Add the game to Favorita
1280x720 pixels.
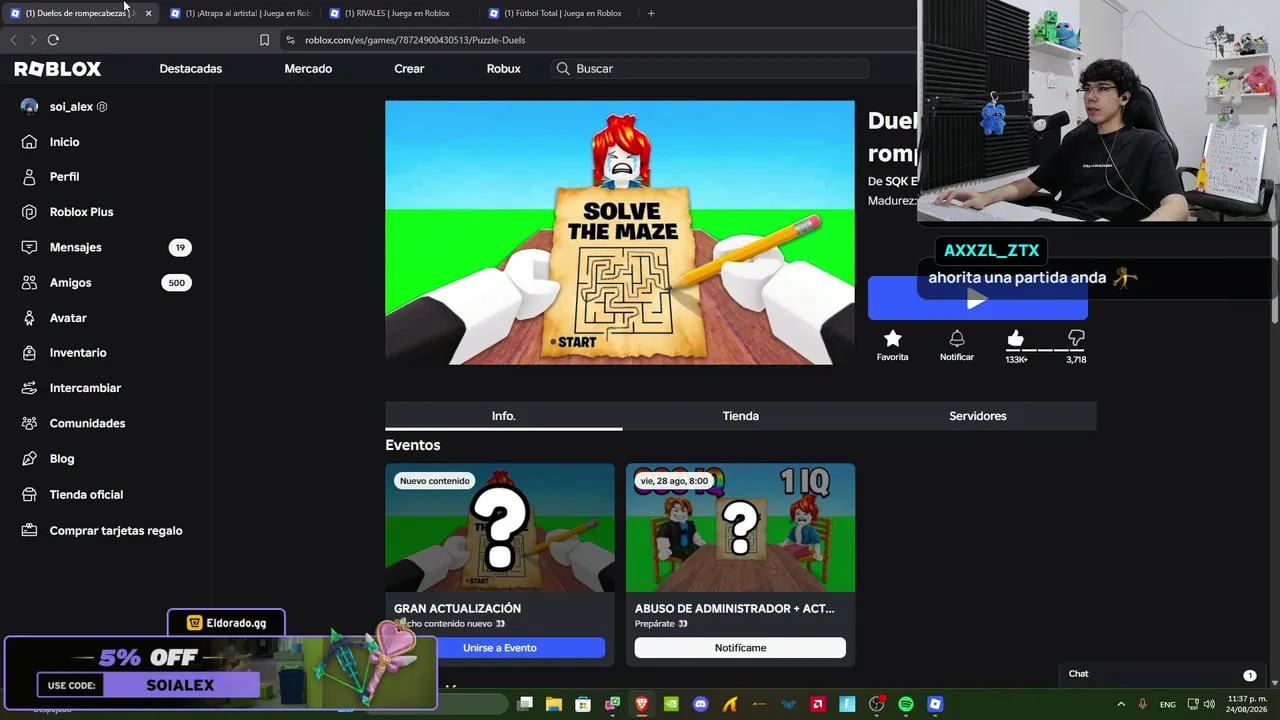(x=893, y=345)
